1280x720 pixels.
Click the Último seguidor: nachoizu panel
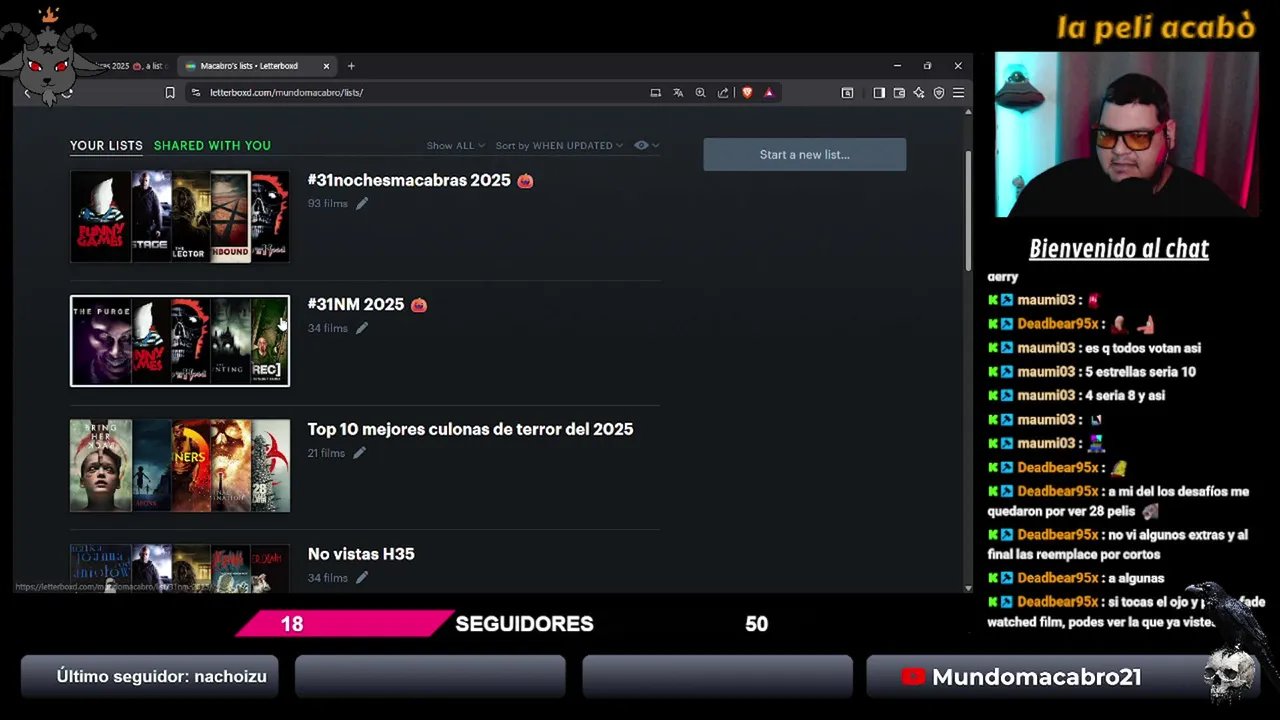[x=149, y=677]
